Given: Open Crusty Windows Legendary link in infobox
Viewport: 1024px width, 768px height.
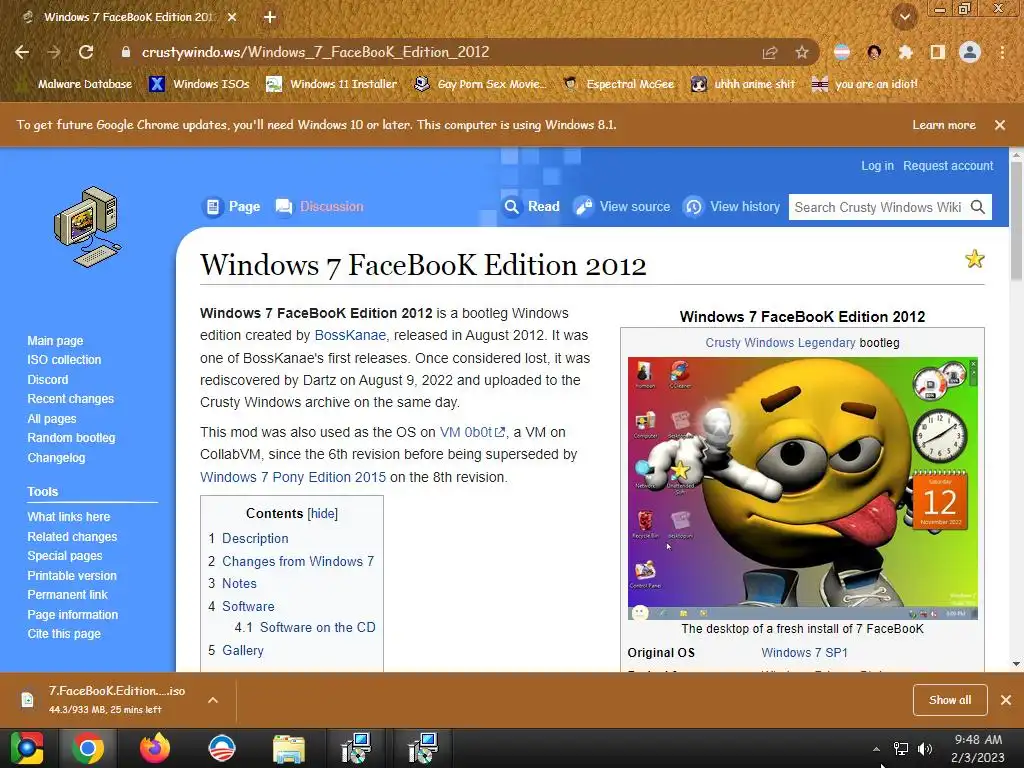Looking at the screenshot, I should point(780,343).
